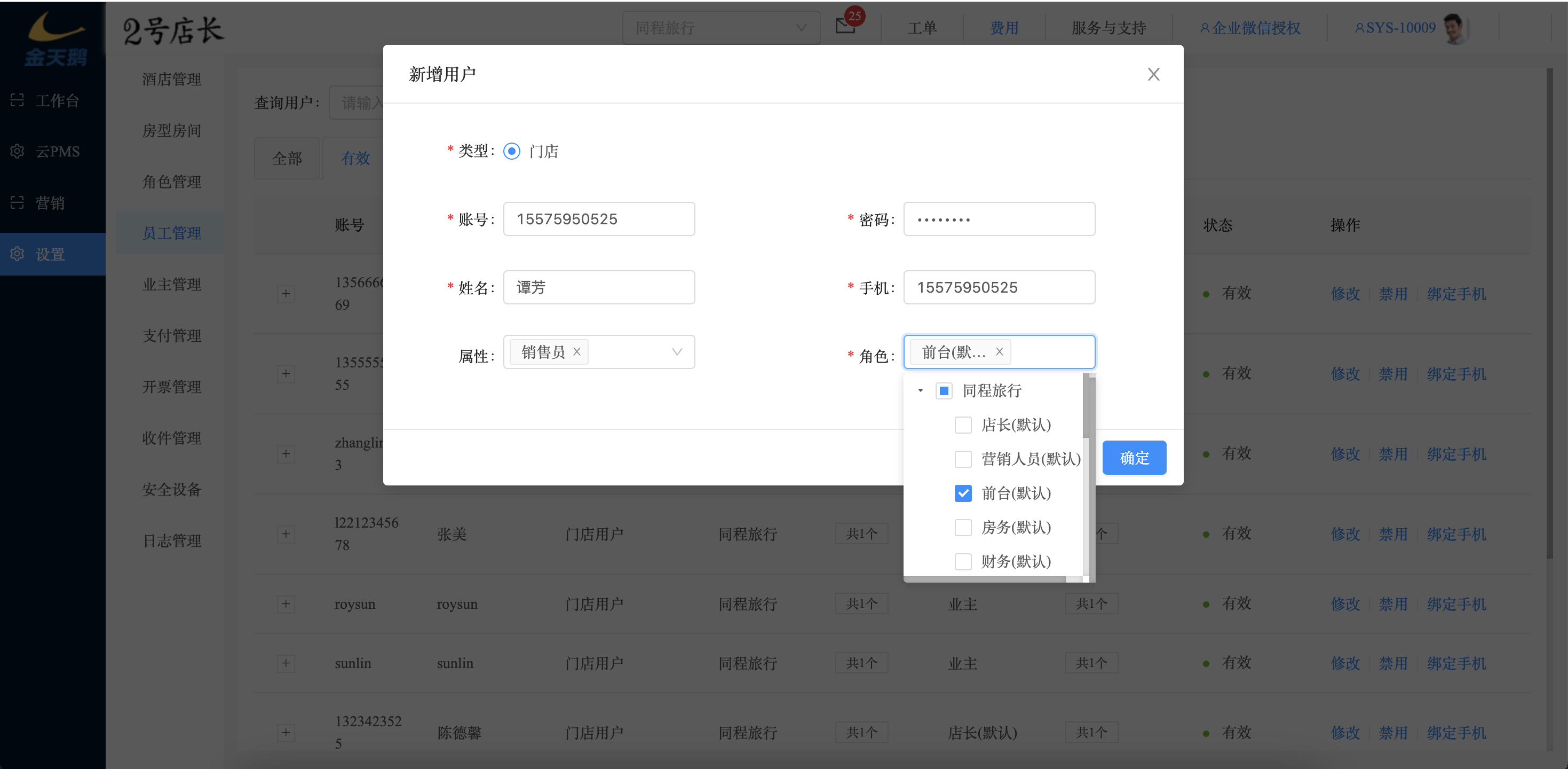Go to 房型房间 submenu
This screenshot has width=1568, height=769.
[171, 130]
